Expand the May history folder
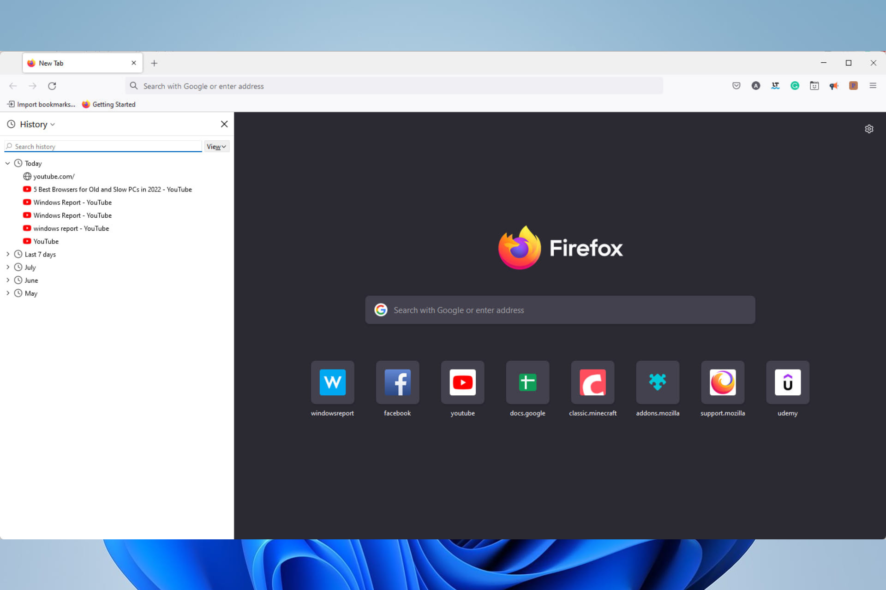886x590 pixels. [x=7, y=293]
